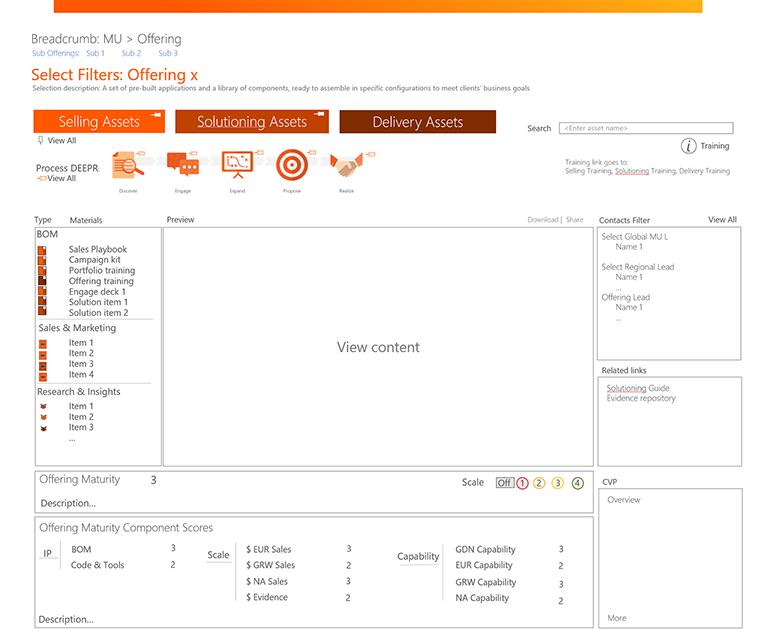The width and height of the screenshot is (763, 638).
Task: Switch to the Delivery Assets tab
Action: pos(417,122)
